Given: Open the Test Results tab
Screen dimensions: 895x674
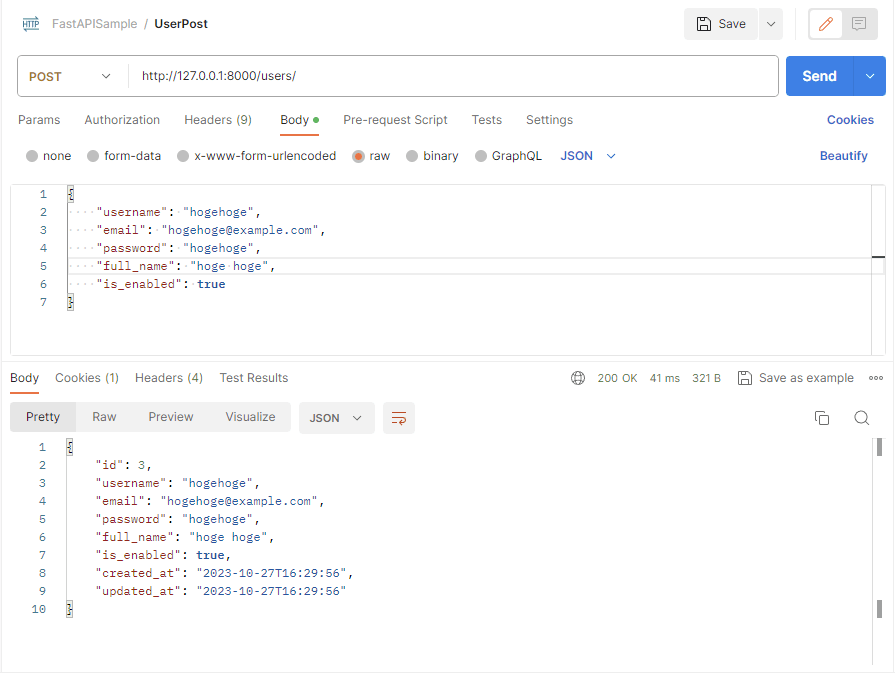Looking at the screenshot, I should pyautogui.click(x=254, y=378).
